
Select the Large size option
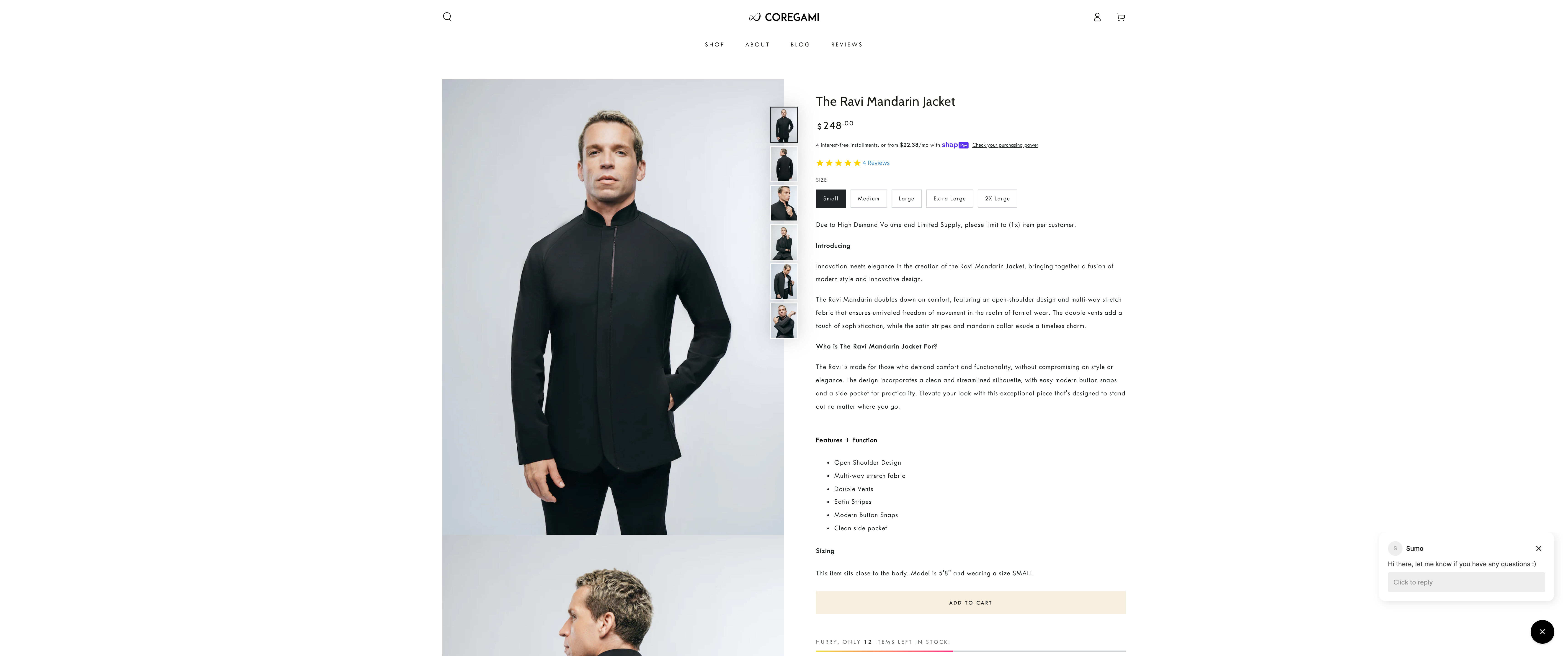point(906,198)
